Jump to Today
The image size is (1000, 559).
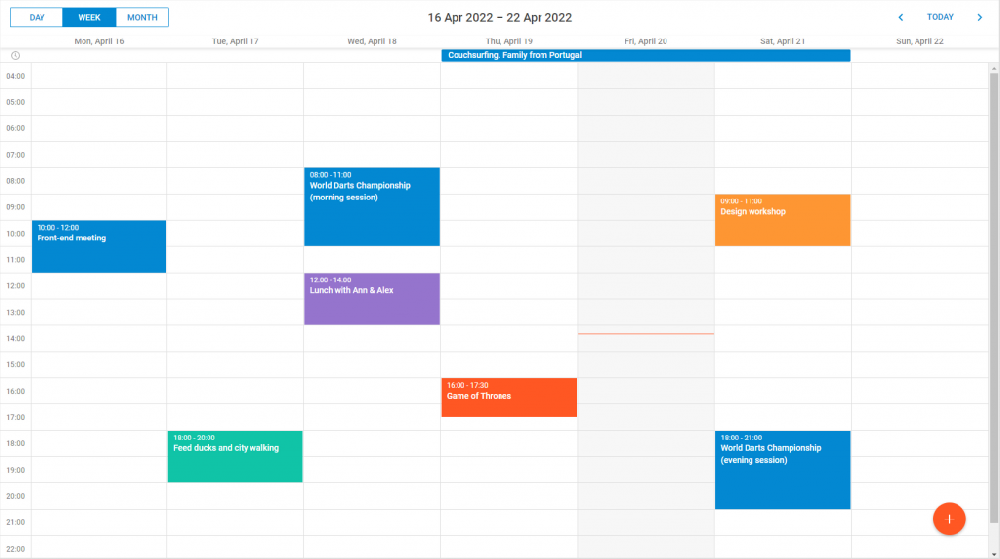[940, 17]
